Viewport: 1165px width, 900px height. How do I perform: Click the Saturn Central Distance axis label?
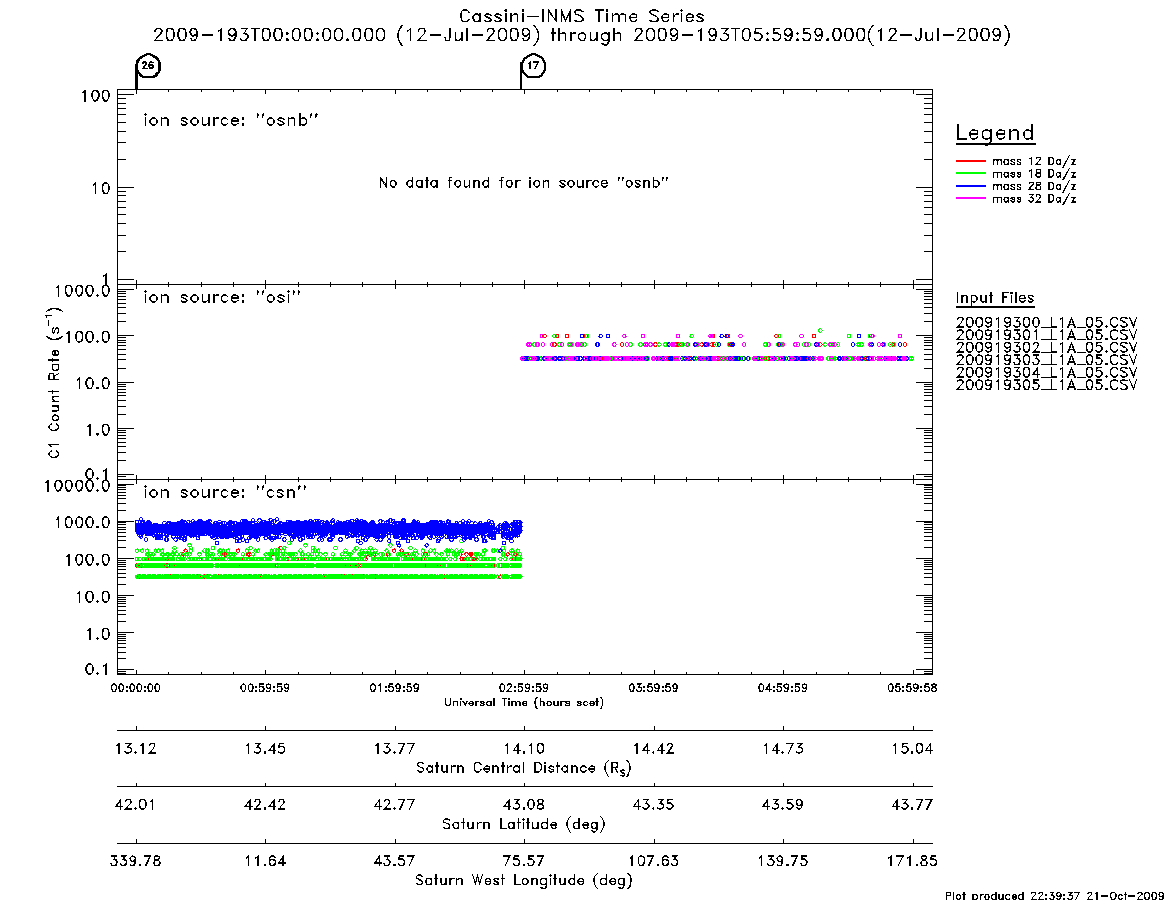click(524, 768)
